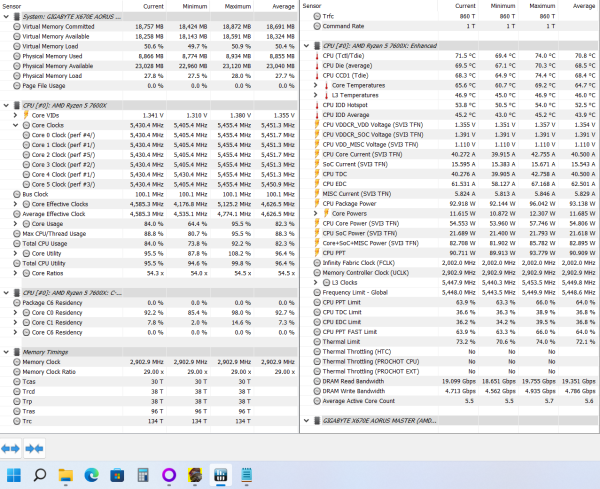Open the taskbar Search magnifier
Image resolution: width=600 pixels, height=489 pixels.
click(x=40, y=475)
